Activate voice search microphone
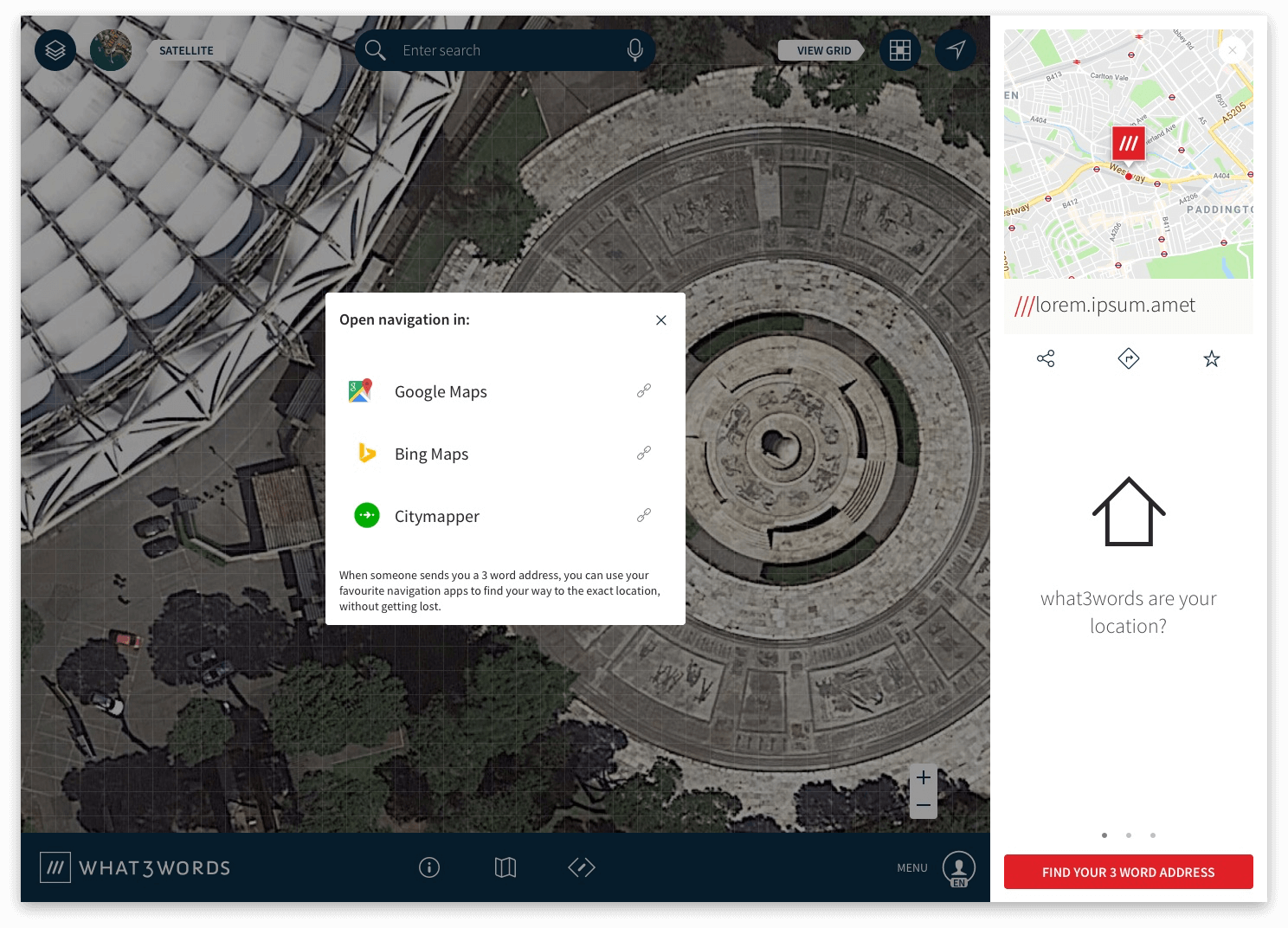This screenshot has width=1288, height=928. coord(634,50)
